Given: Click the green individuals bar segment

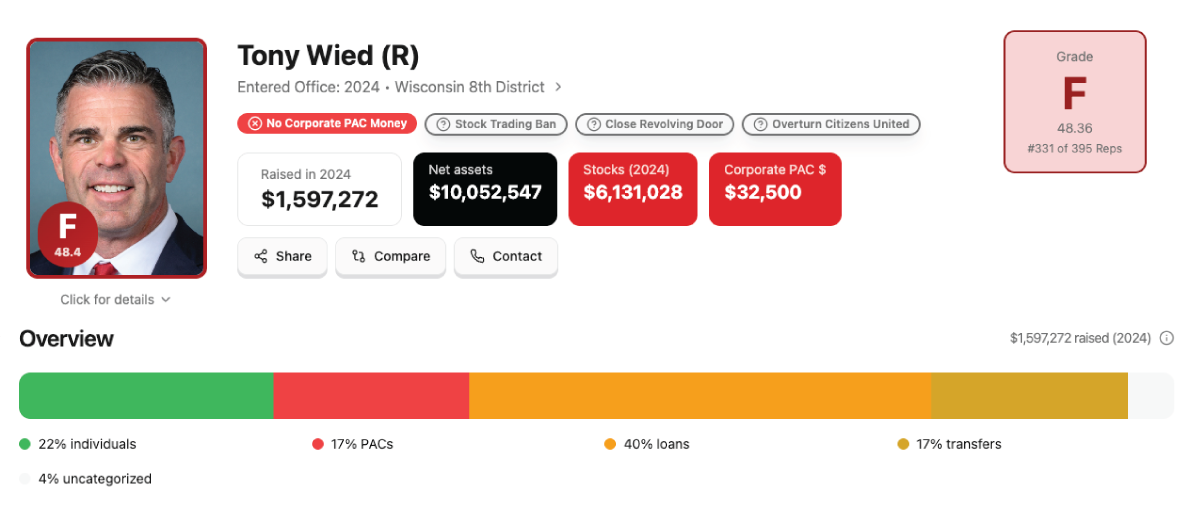Looking at the screenshot, I should tap(146, 396).
